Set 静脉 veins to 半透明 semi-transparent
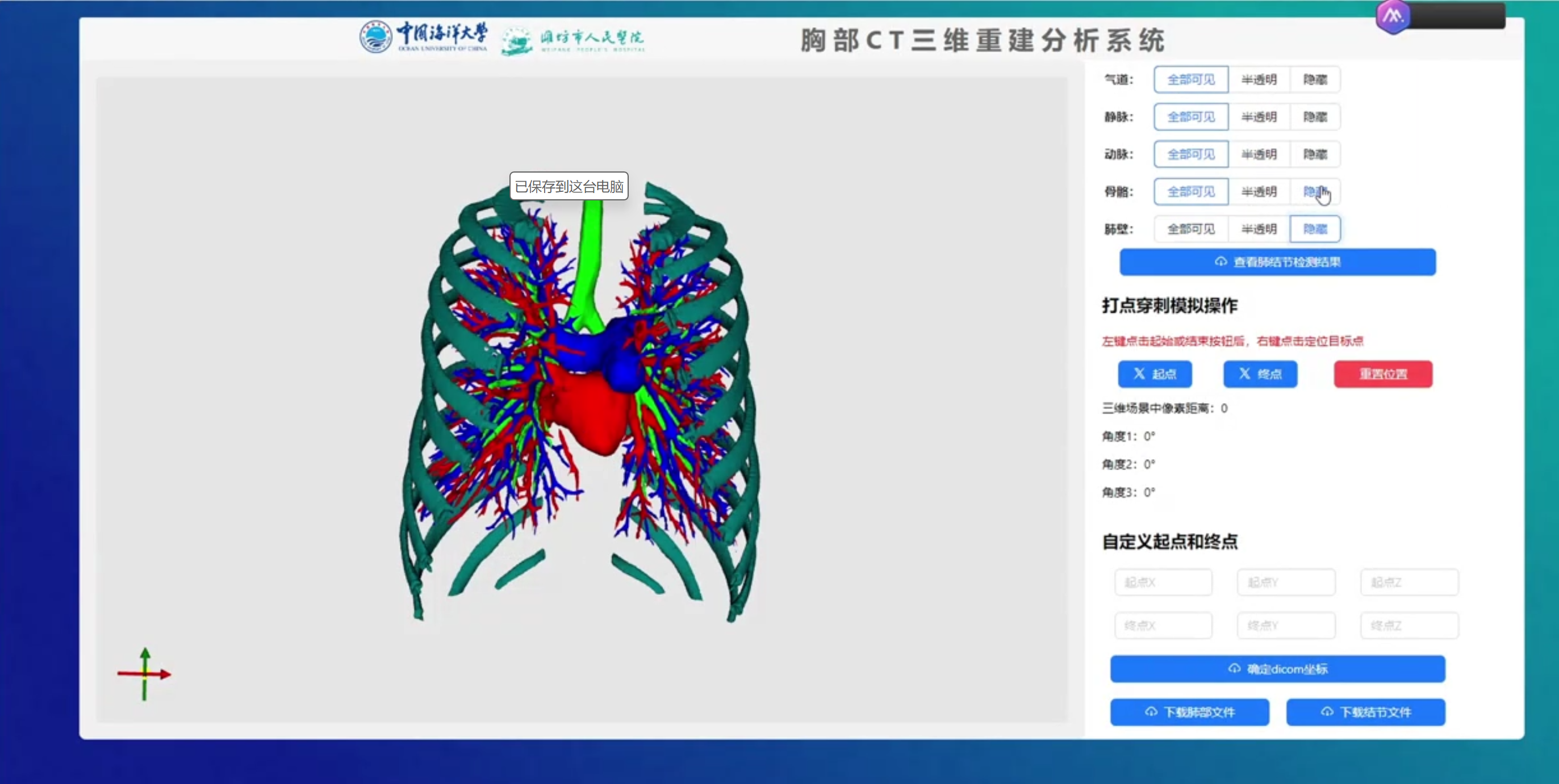This screenshot has height=784, width=1559. point(1260,117)
